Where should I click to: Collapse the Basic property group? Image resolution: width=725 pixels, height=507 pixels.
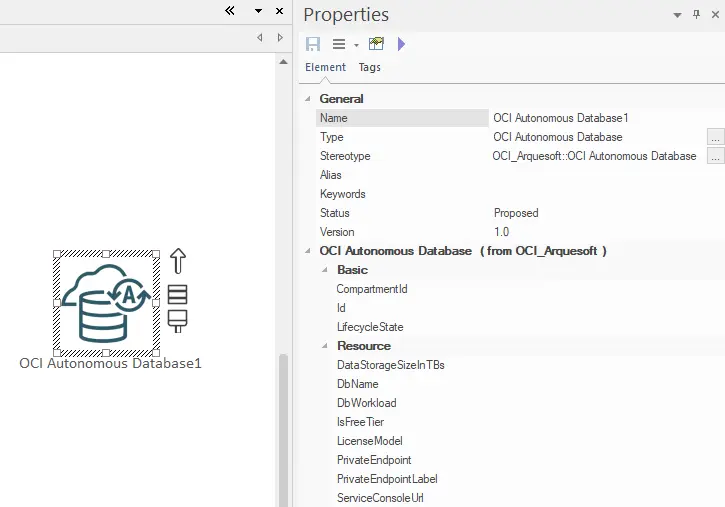[325, 270]
